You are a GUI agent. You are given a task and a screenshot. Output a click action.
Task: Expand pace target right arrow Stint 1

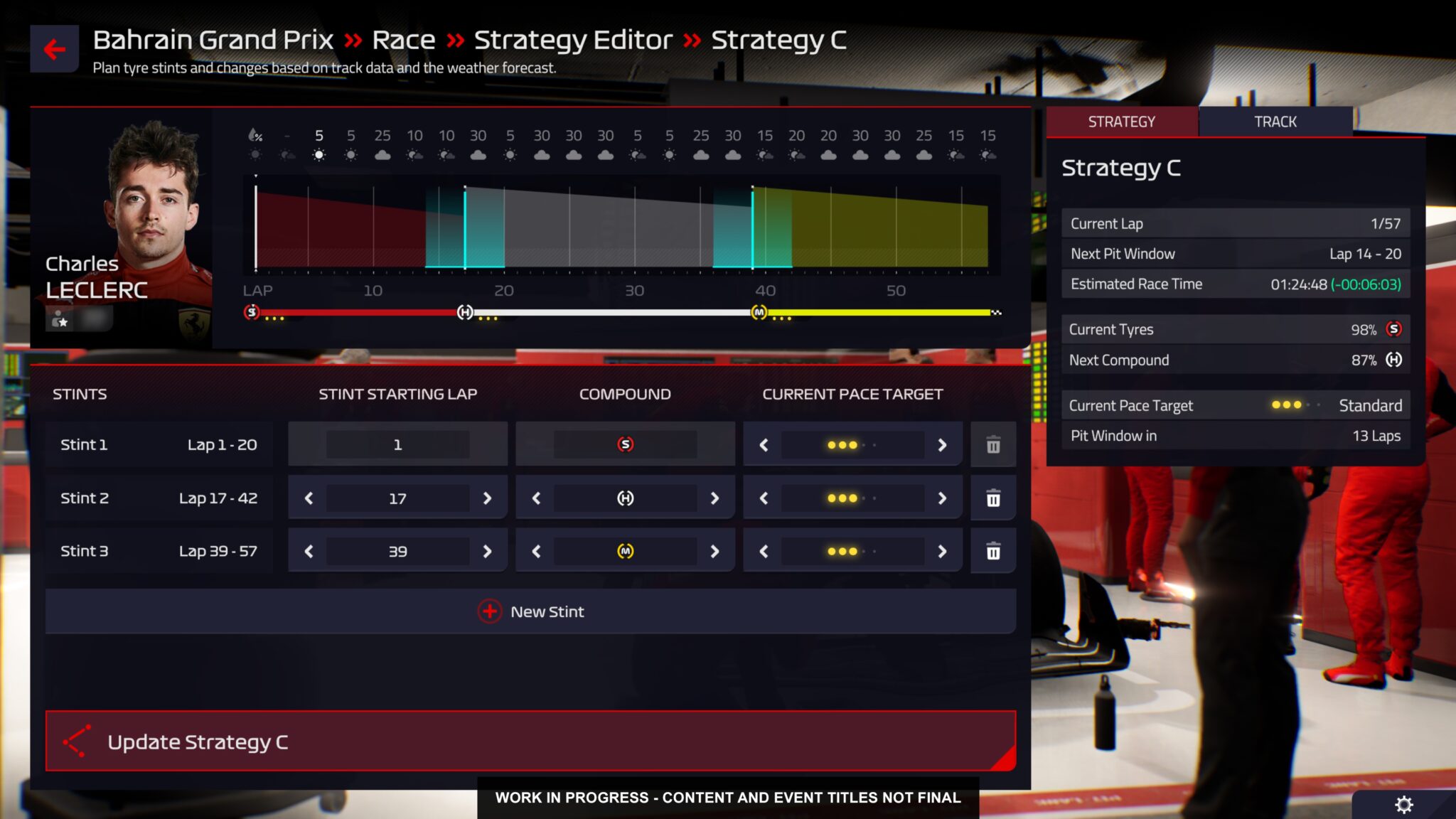(x=940, y=444)
